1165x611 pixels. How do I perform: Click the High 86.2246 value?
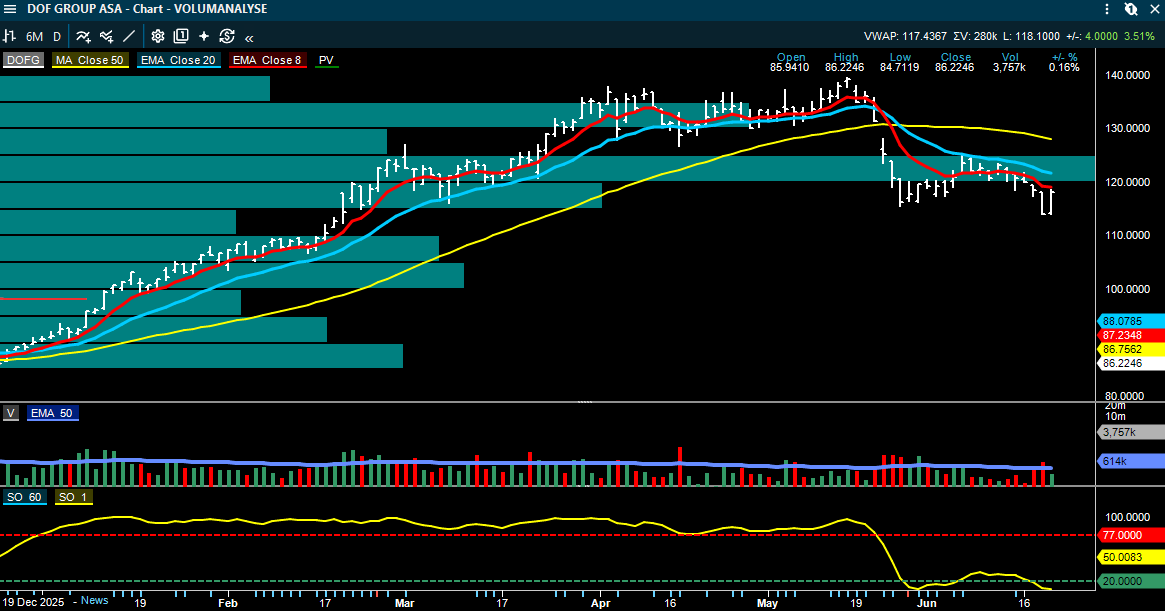coord(845,68)
